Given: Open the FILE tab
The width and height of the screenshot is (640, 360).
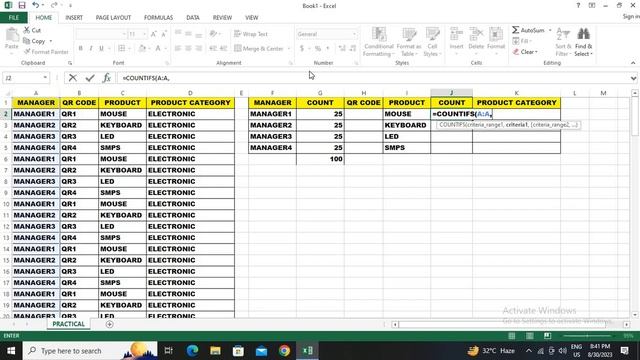Looking at the screenshot, I should point(13,18).
